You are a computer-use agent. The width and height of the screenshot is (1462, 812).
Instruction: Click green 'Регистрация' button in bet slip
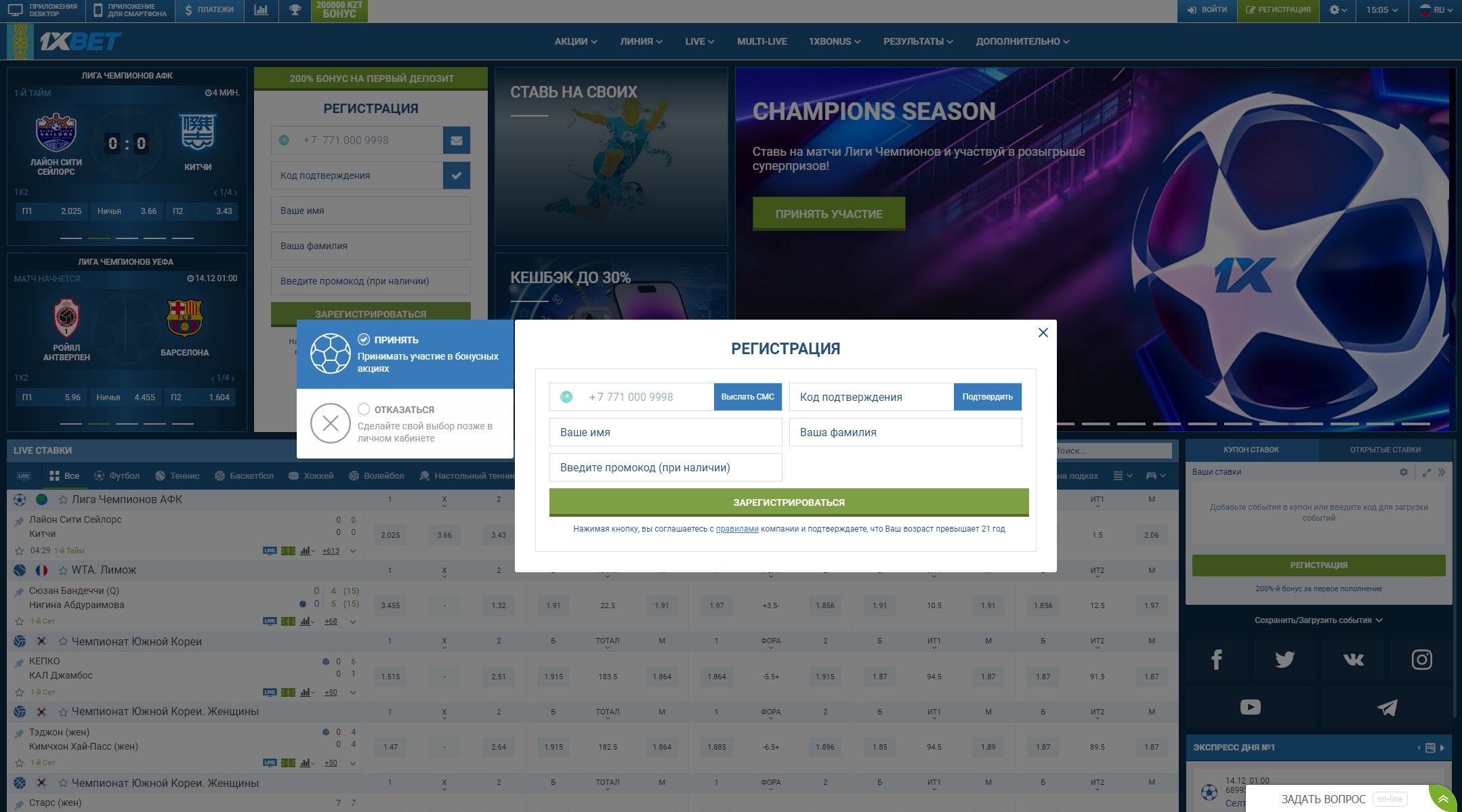point(1318,565)
